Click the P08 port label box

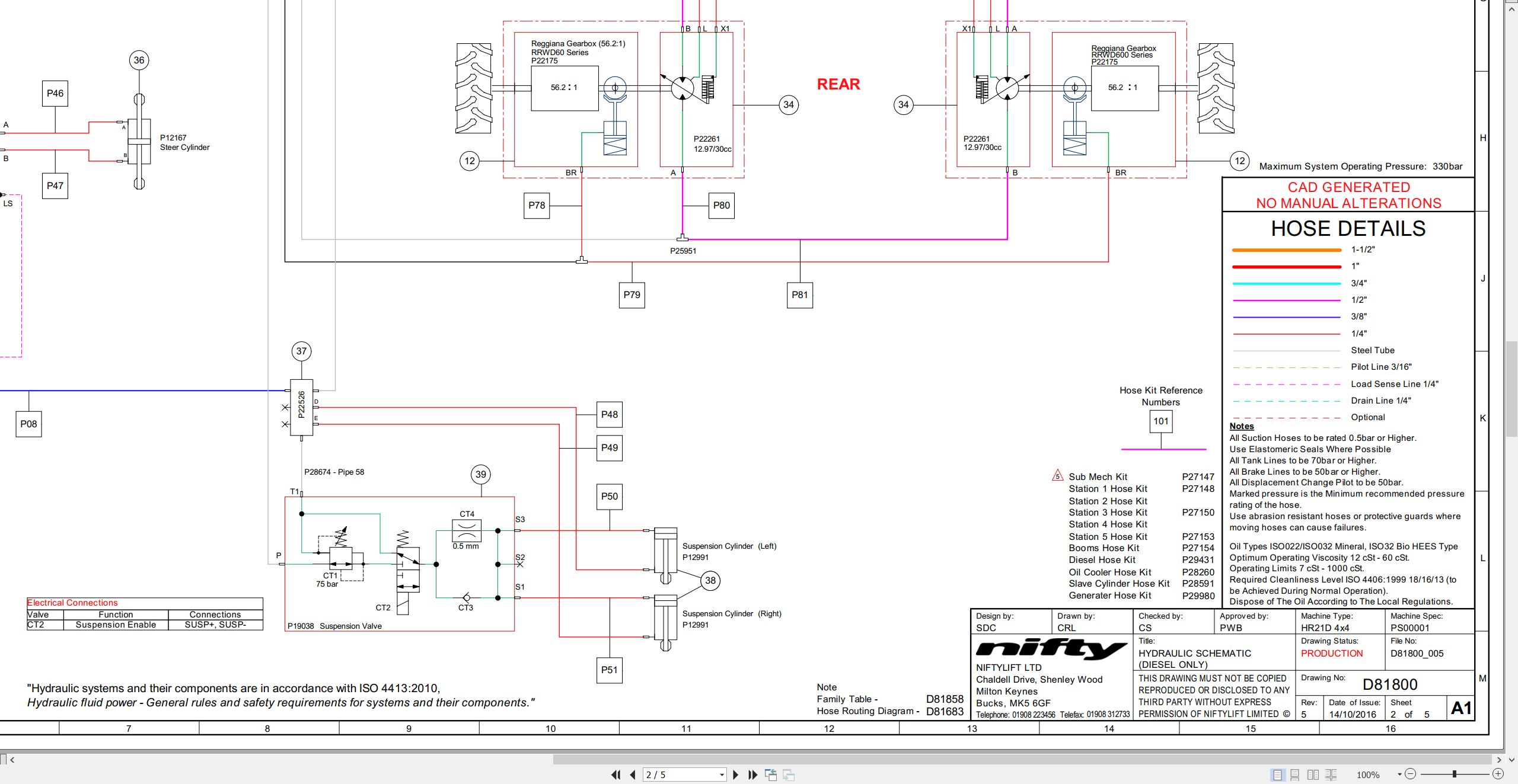point(28,424)
